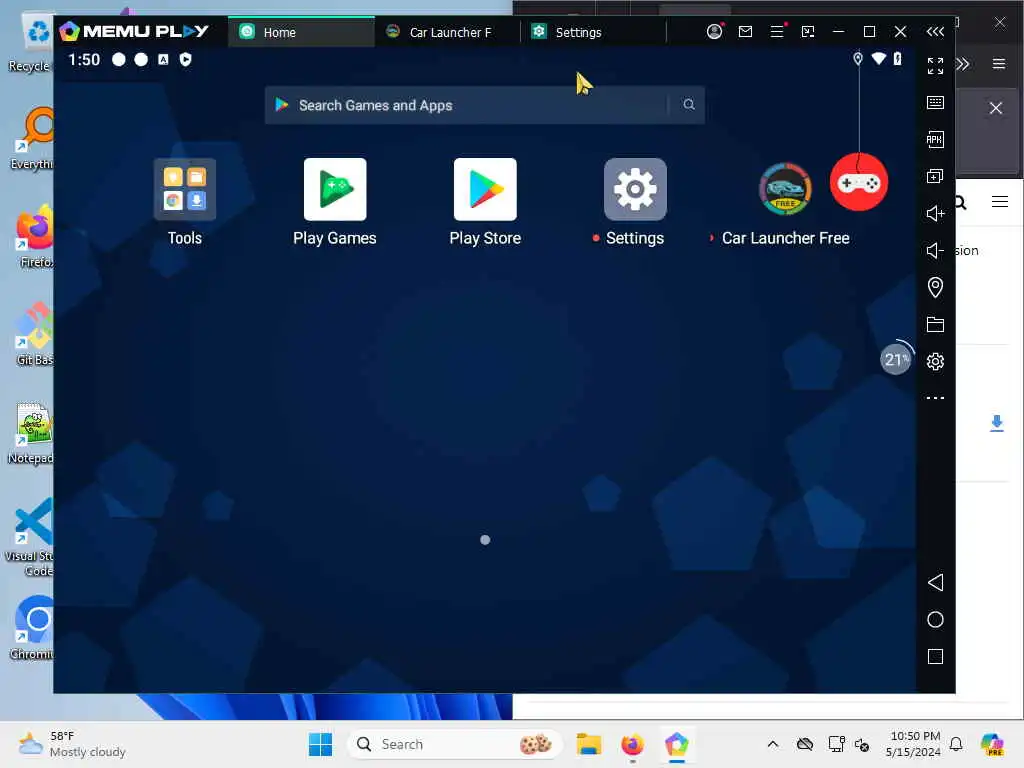Click the magnifier icon in search bar
The image size is (1024, 768).
pos(689,104)
